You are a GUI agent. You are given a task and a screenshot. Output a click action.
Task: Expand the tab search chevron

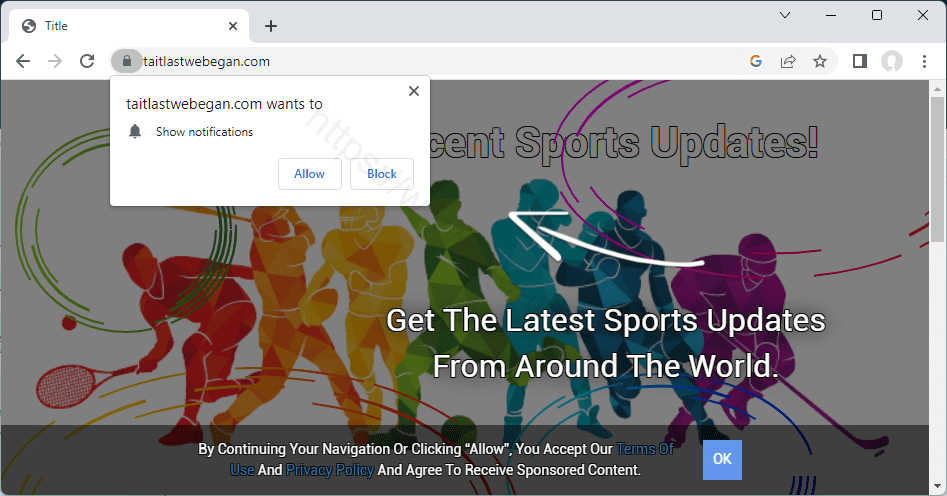784,15
